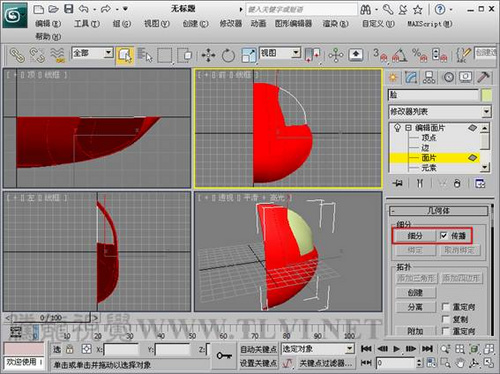Screen dimensions: 500x374
Task: Select the 边 sub-object level
Action: 425,148
